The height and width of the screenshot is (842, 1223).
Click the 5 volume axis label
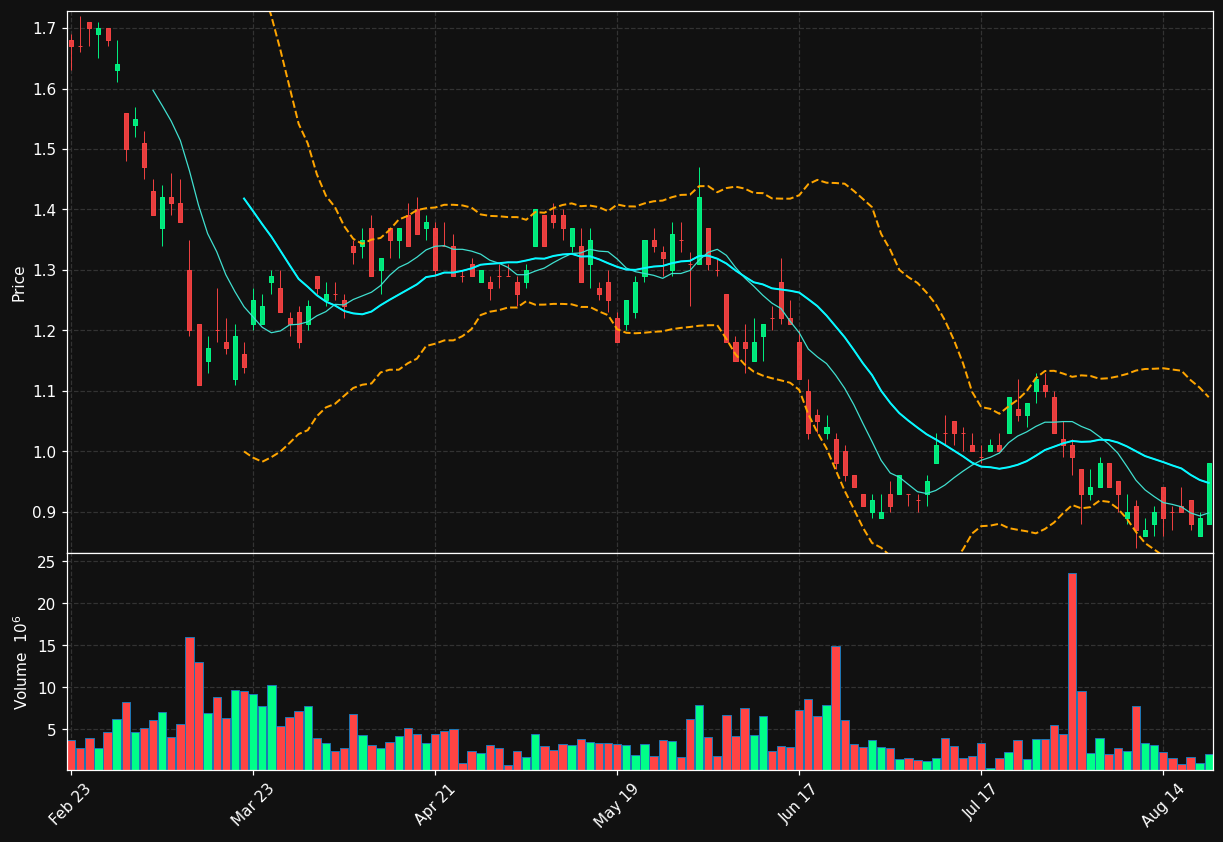[x=51, y=731]
